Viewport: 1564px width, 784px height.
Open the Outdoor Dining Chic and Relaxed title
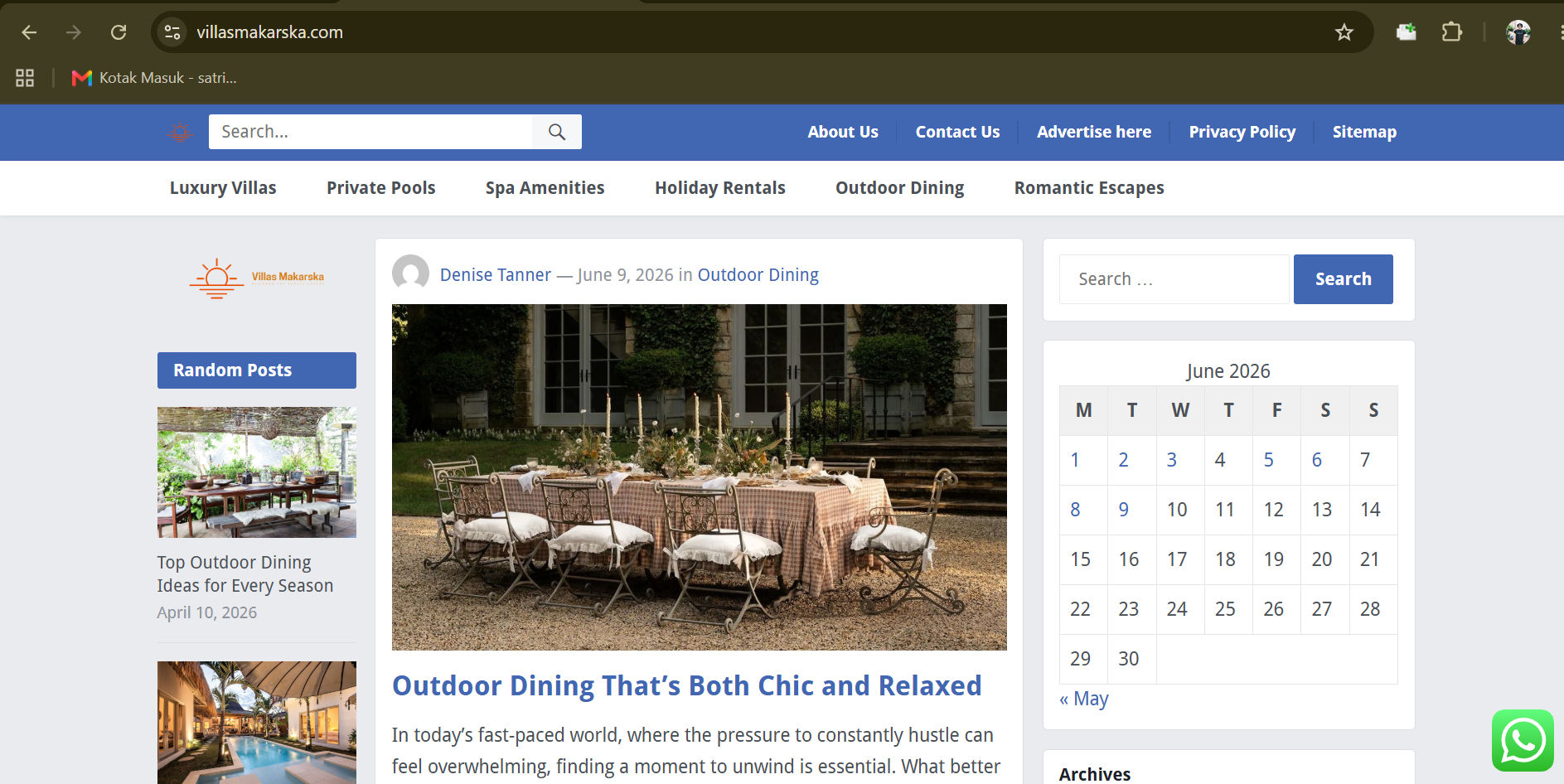[x=686, y=686]
